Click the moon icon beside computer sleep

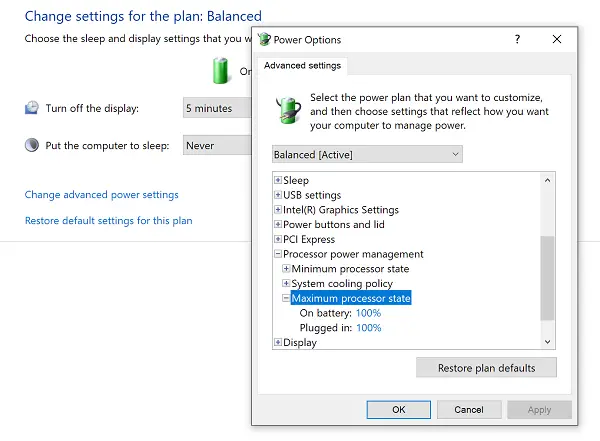click(x=32, y=145)
